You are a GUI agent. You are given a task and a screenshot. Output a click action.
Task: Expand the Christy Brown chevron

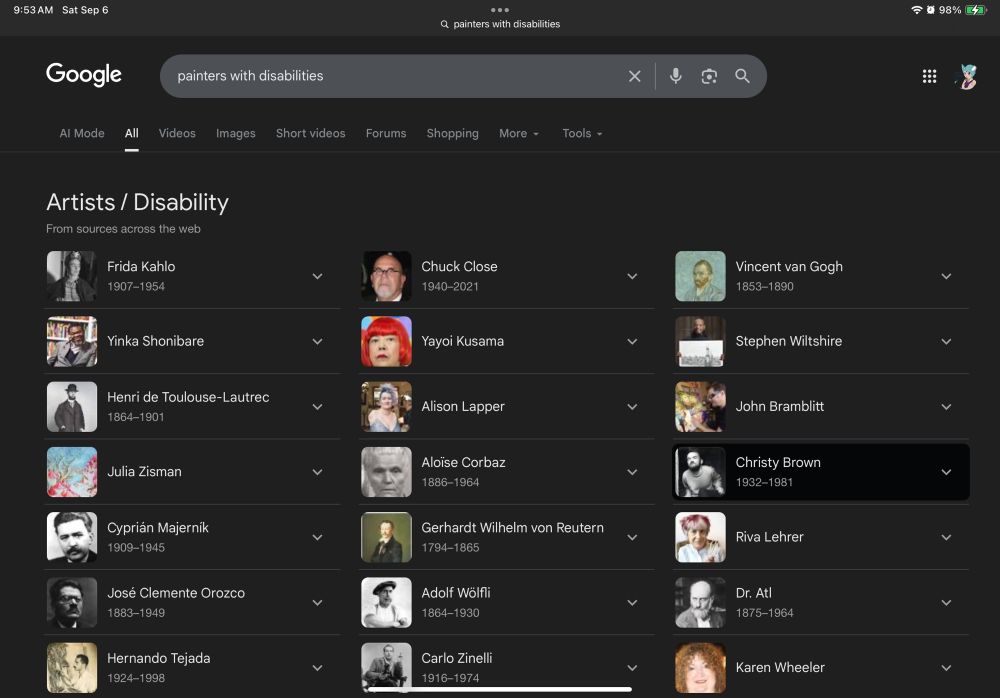946,472
